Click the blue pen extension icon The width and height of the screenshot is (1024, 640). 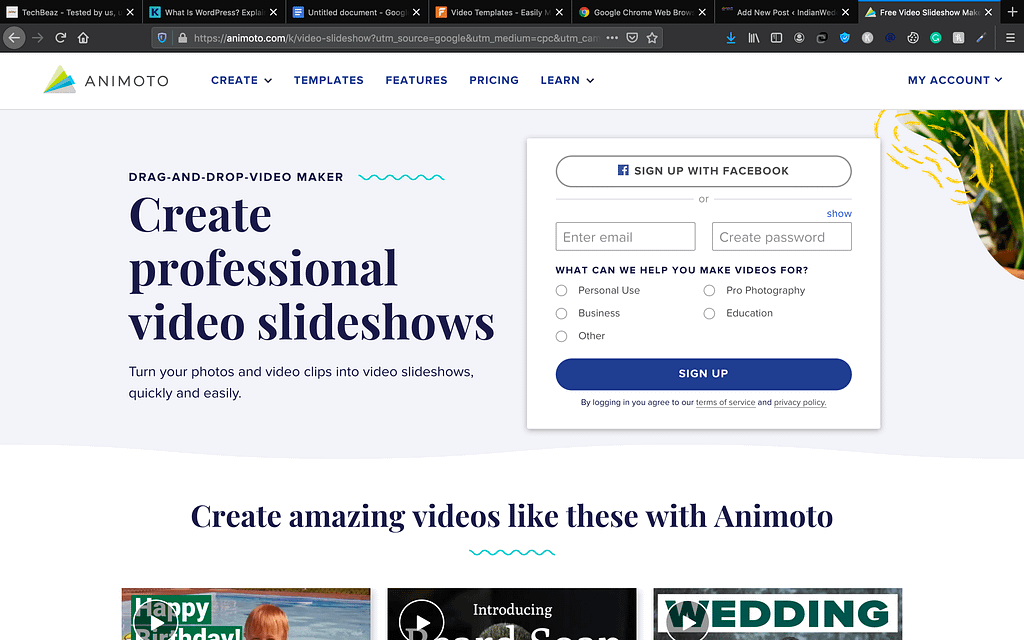[981, 38]
